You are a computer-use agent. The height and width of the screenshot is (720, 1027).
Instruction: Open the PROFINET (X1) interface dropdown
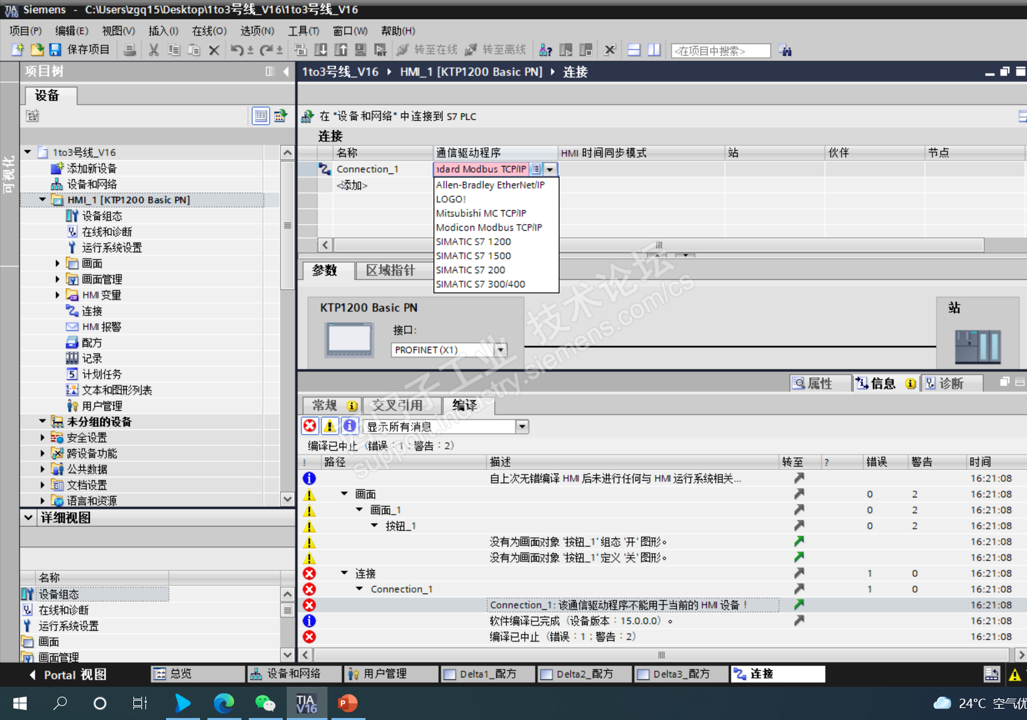(501, 350)
